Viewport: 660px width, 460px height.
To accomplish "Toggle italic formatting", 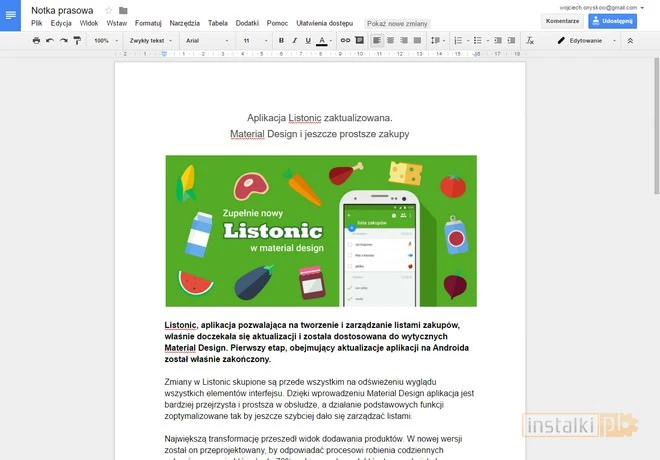I will [x=294, y=41].
